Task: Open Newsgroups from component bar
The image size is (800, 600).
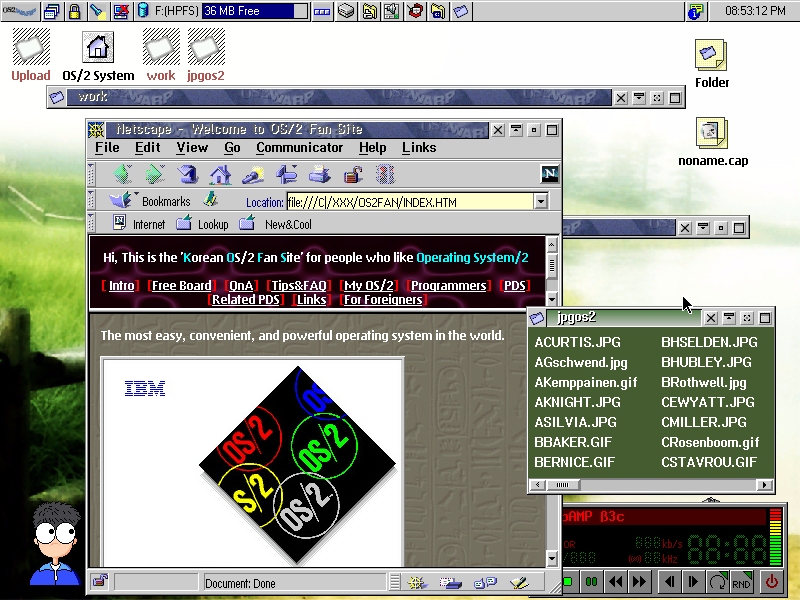Action: 485,582
